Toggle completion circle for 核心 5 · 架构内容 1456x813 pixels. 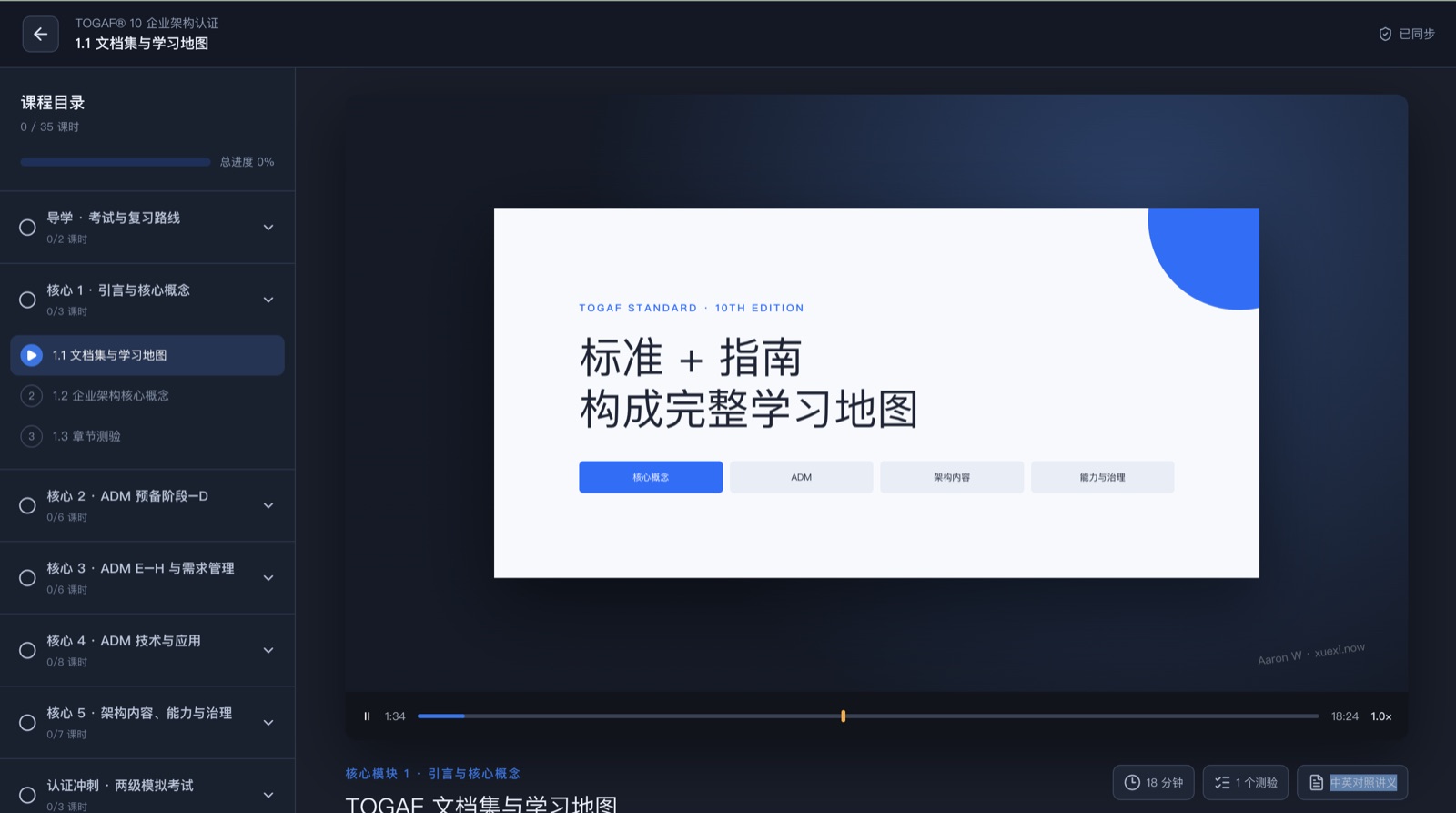[27, 723]
